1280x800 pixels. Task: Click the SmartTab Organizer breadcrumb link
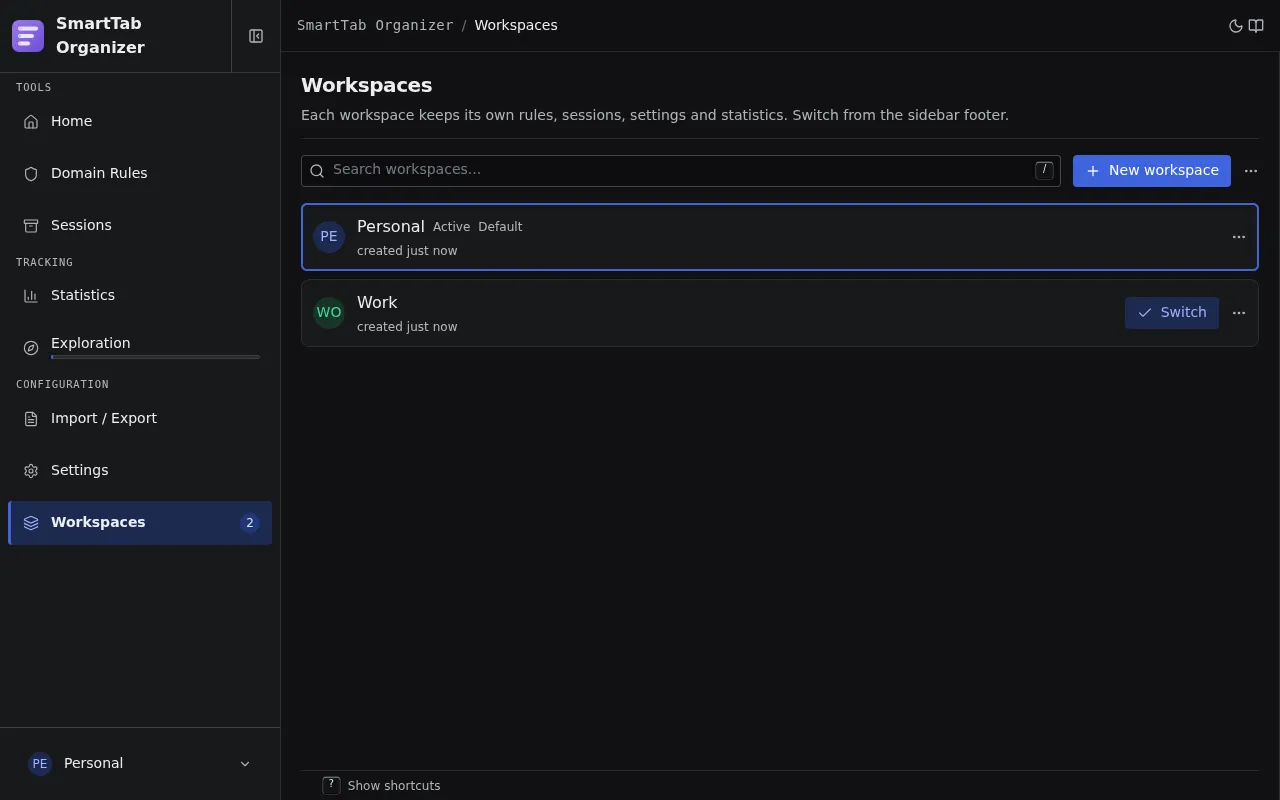click(375, 25)
